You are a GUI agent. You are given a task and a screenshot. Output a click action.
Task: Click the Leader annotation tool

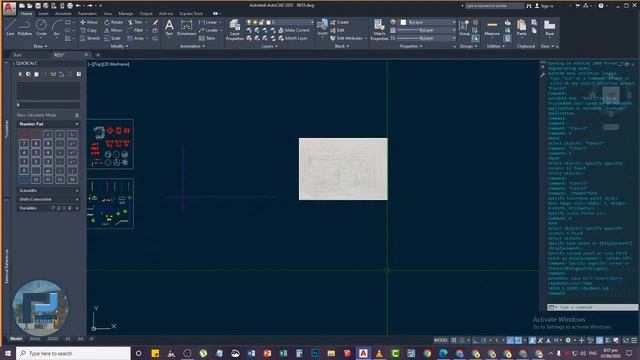[x=209, y=30]
